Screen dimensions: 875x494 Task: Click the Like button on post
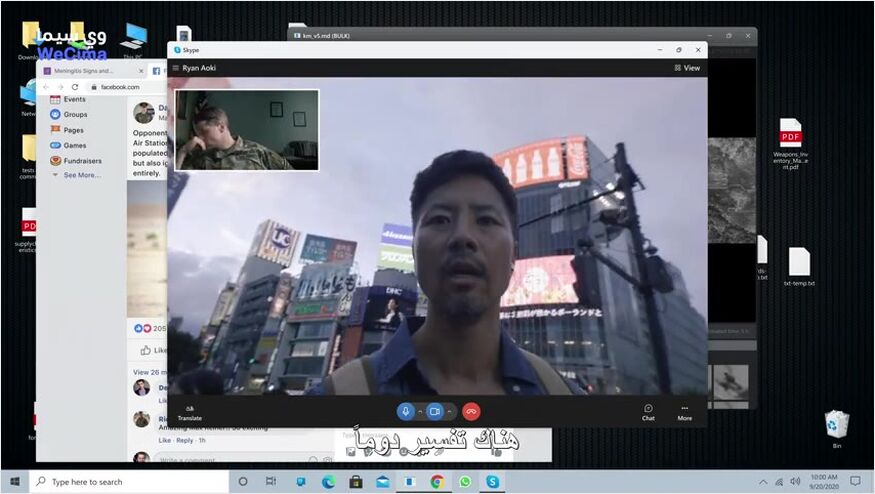coord(153,350)
